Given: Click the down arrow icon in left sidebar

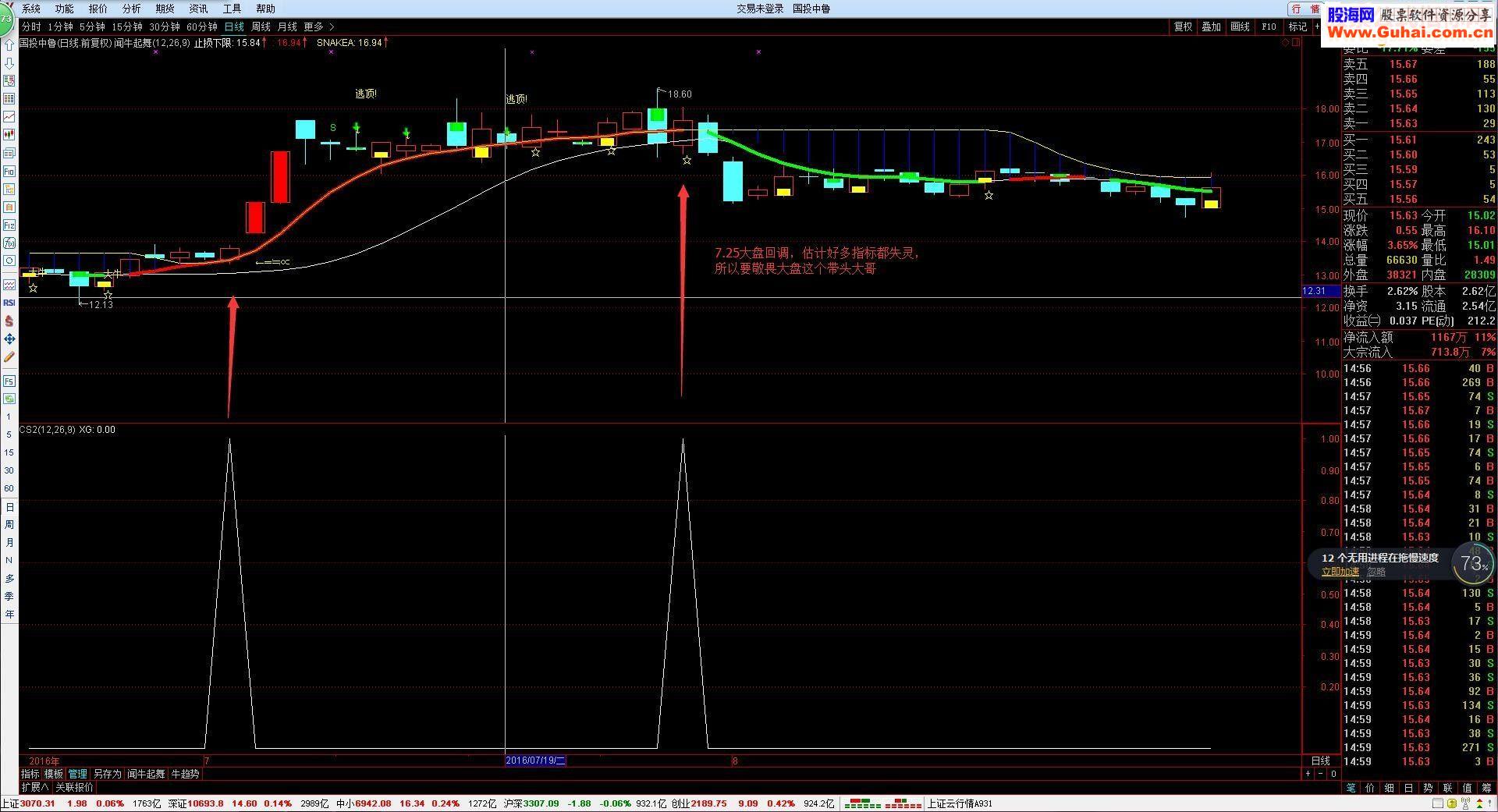Looking at the screenshot, I should [9, 63].
